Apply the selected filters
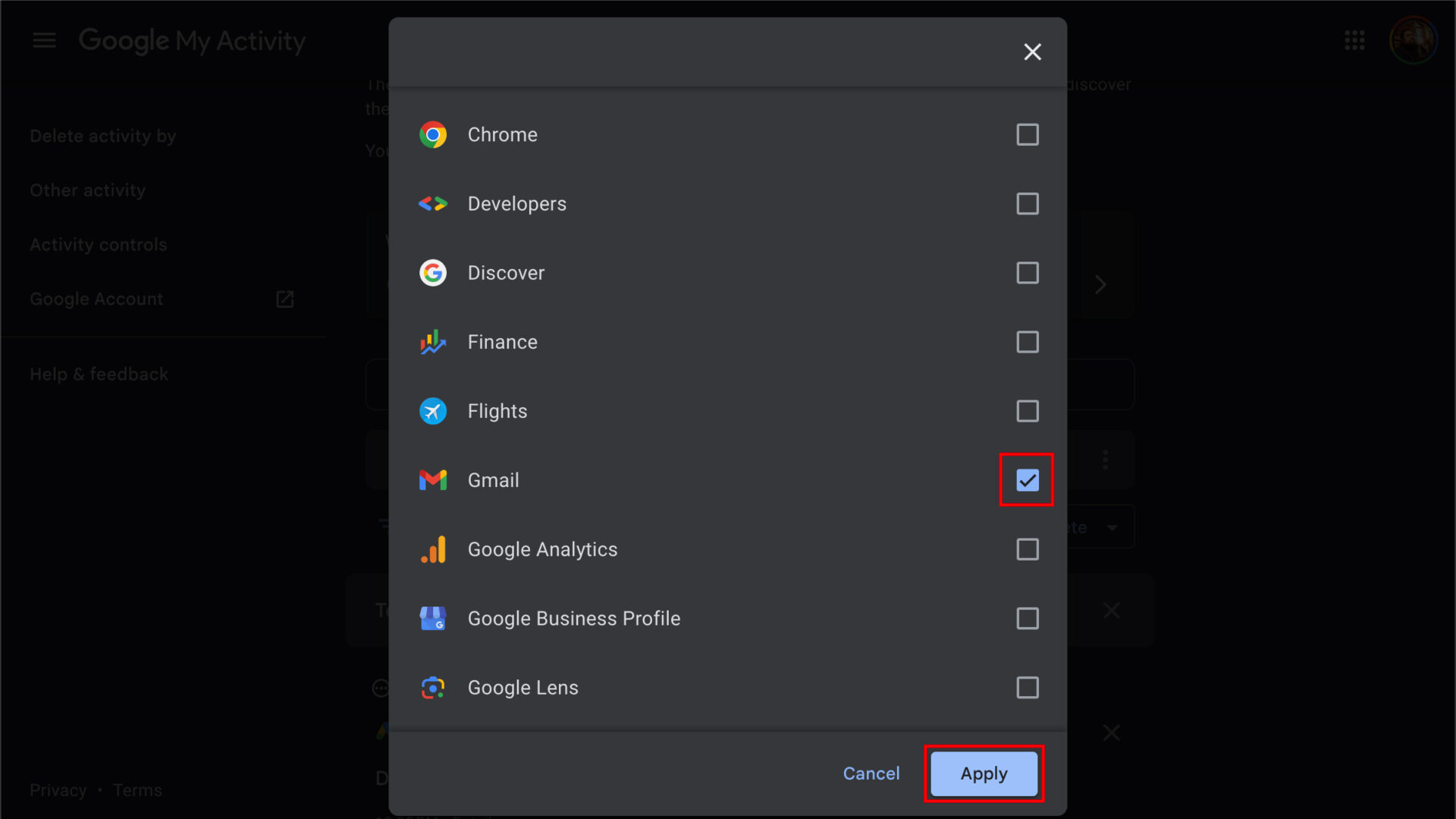This screenshot has height=819, width=1456. (984, 773)
